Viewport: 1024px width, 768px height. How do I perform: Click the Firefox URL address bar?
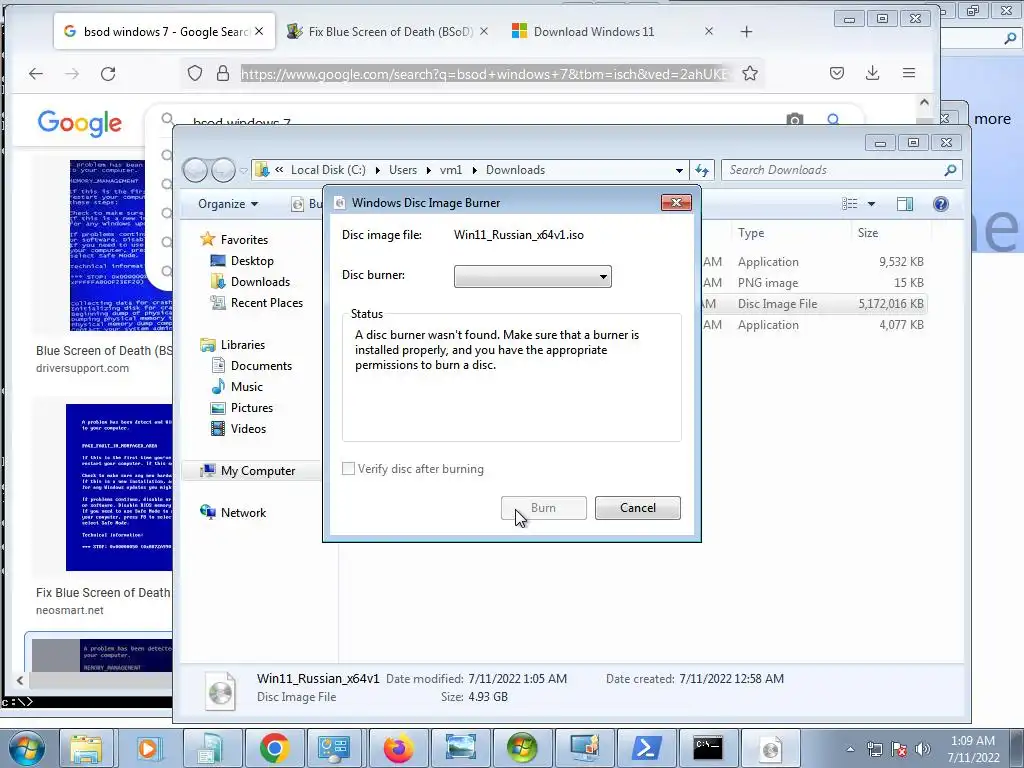tap(484, 74)
